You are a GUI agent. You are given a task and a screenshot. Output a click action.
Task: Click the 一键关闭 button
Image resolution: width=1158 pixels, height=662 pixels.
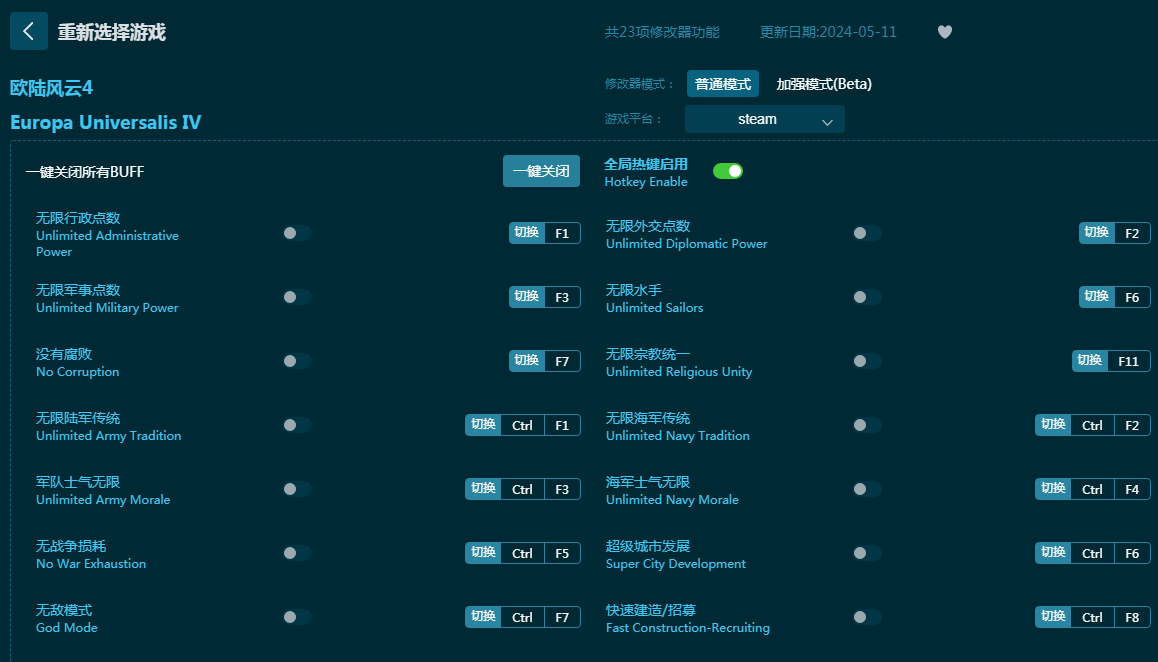click(541, 171)
